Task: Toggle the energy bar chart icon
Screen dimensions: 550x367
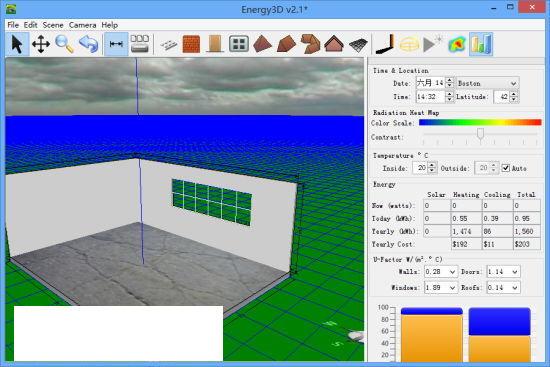Action: point(481,44)
